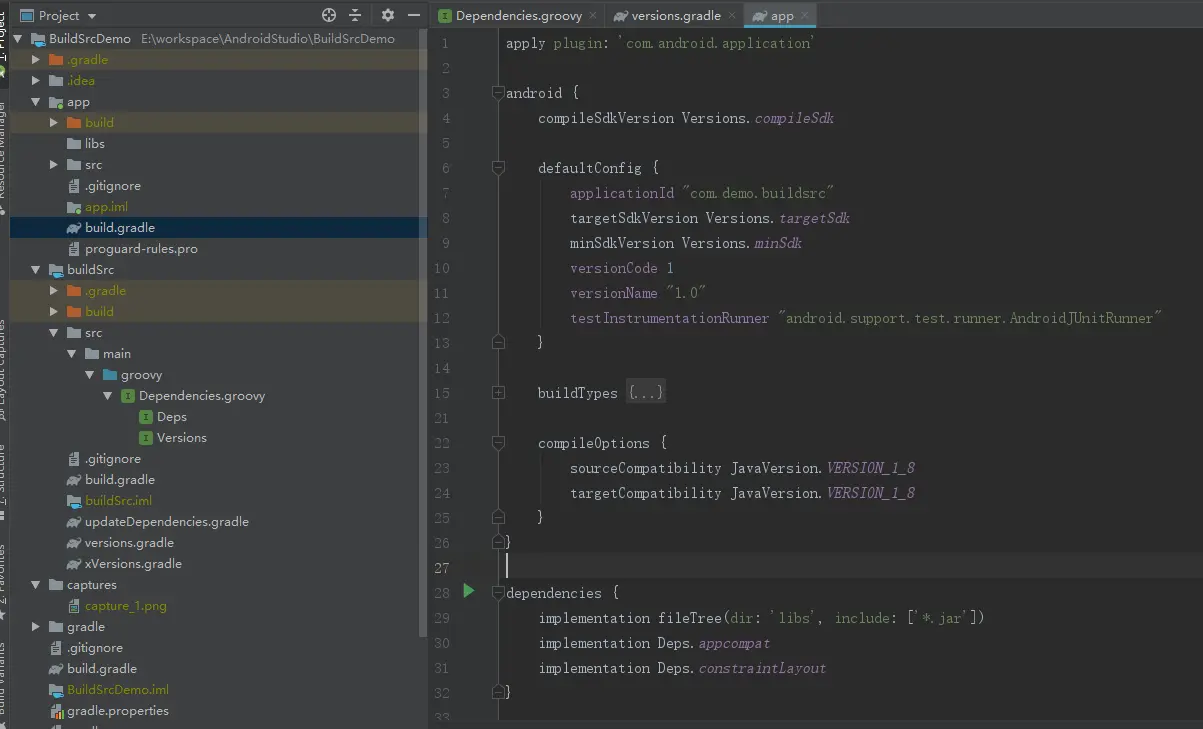The image size is (1203, 729).
Task: Click the gradle icon beside versions.gradle file in tree
Action: (x=74, y=543)
